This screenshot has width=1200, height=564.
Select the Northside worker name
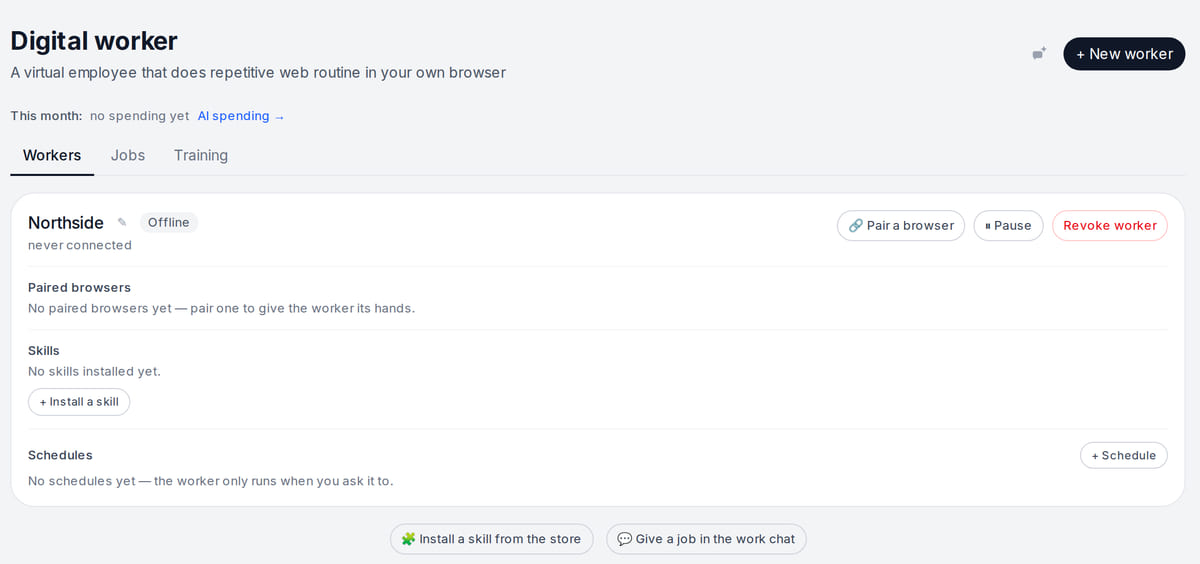click(66, 223)
